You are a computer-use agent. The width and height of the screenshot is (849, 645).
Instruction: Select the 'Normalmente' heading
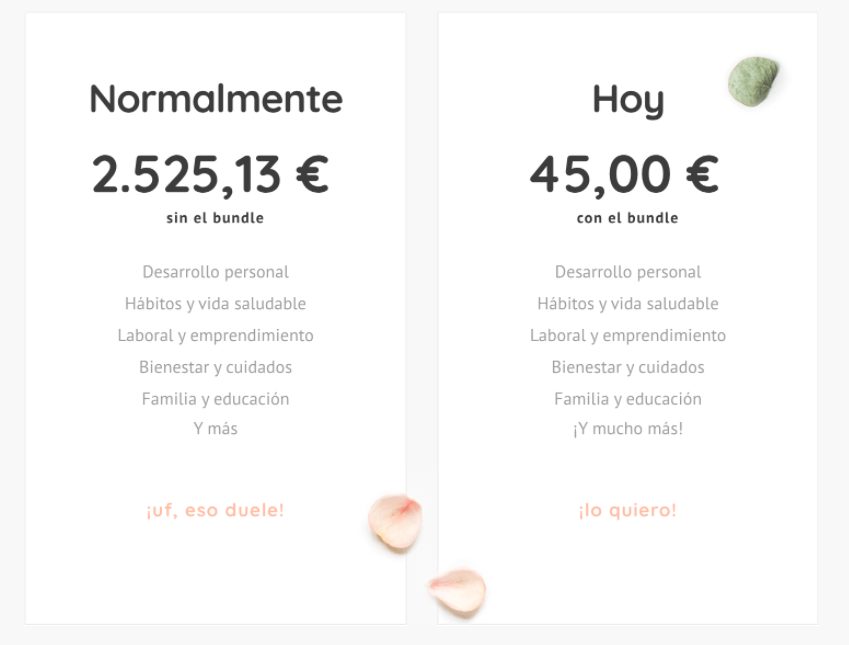pos(216,99)
